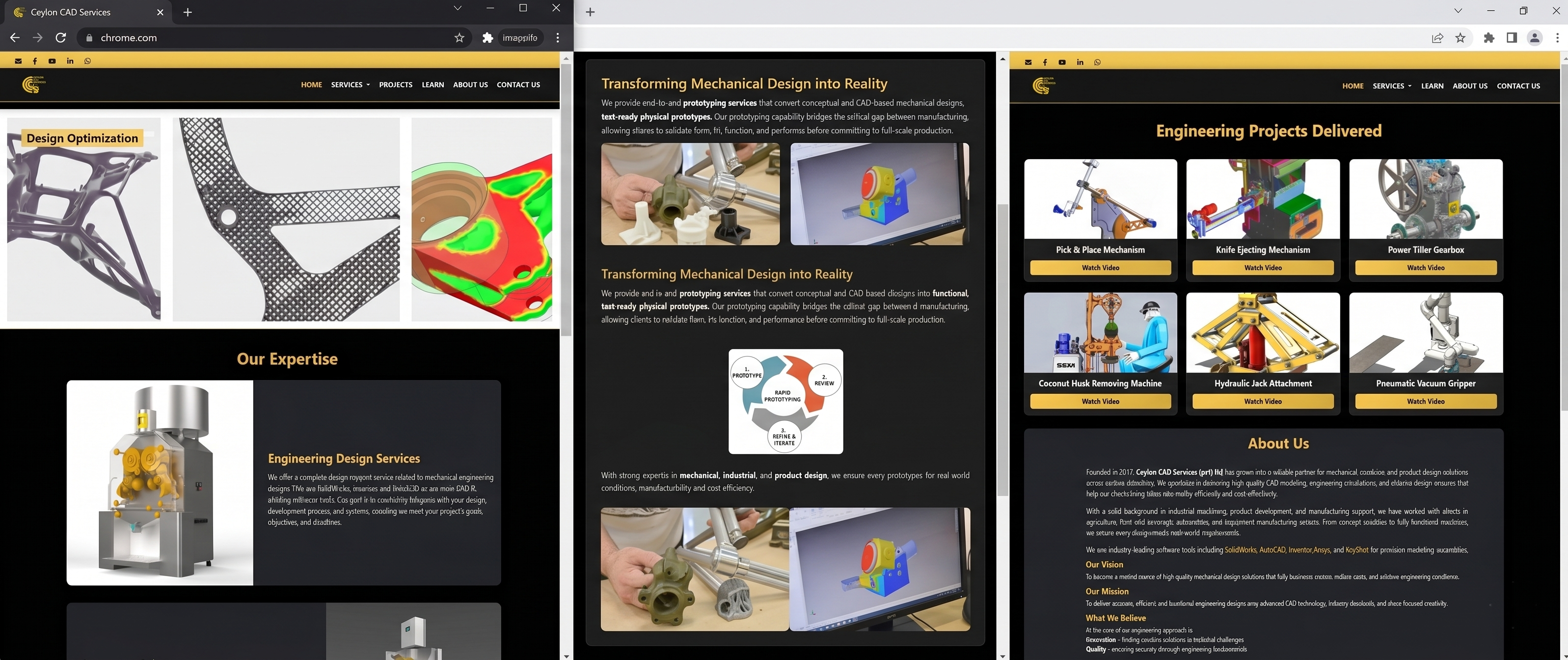Click the "Engineering Design Services" heading
The image size is (1568, 660).
pos(344,459)
